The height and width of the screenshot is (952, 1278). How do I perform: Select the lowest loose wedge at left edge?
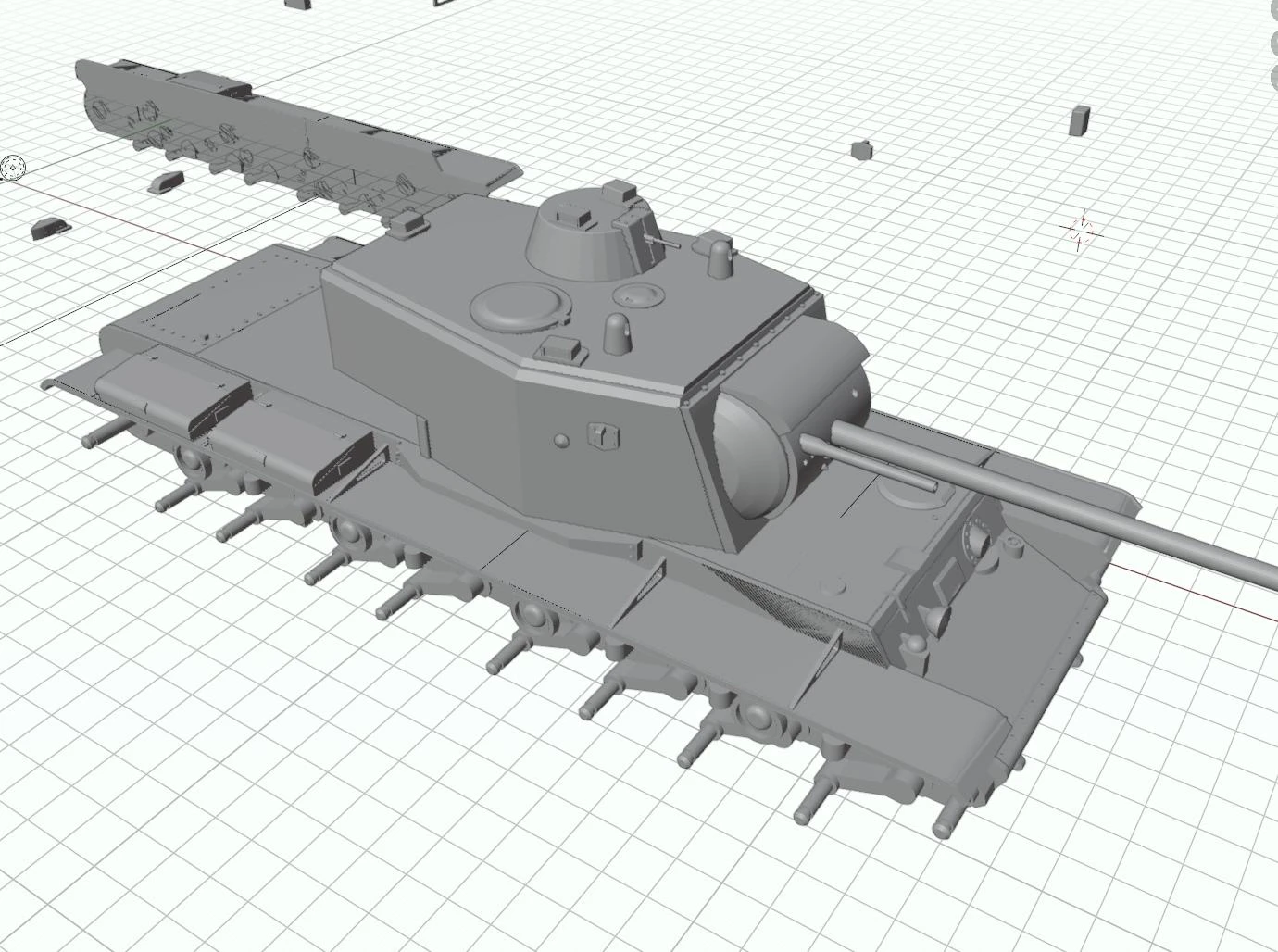click(51, 228)
